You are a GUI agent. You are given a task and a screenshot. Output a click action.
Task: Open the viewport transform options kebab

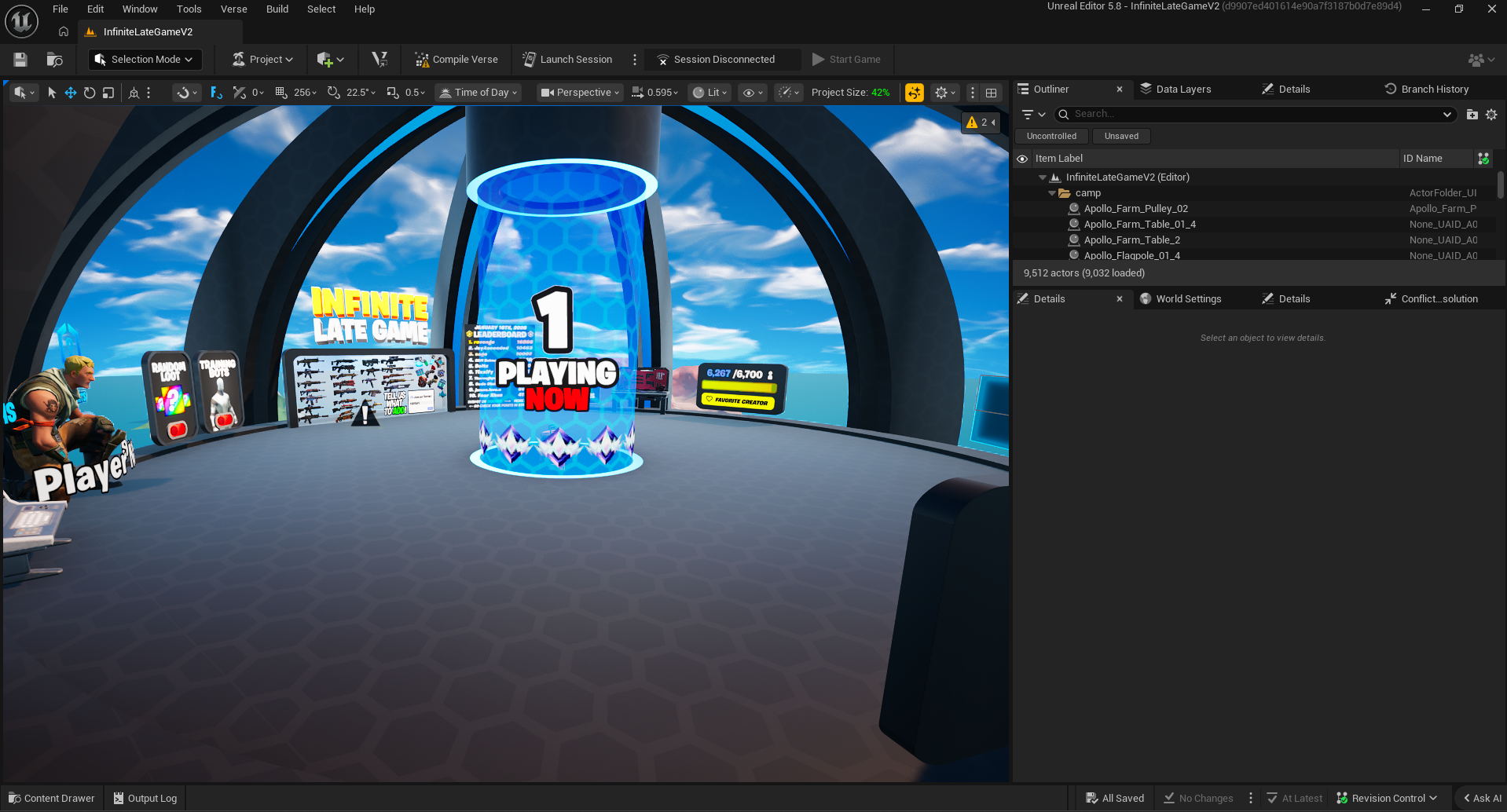click(x=148, y=93)
